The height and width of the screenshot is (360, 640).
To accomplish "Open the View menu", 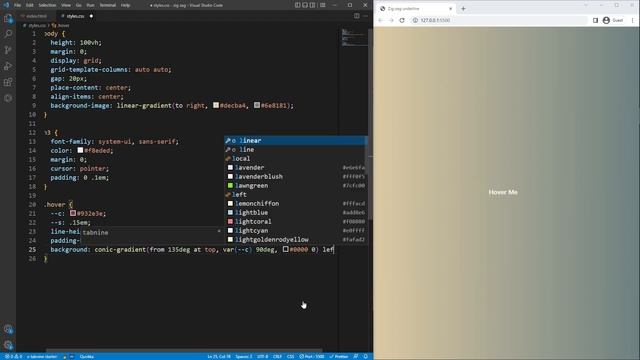I will pos(66,5).
